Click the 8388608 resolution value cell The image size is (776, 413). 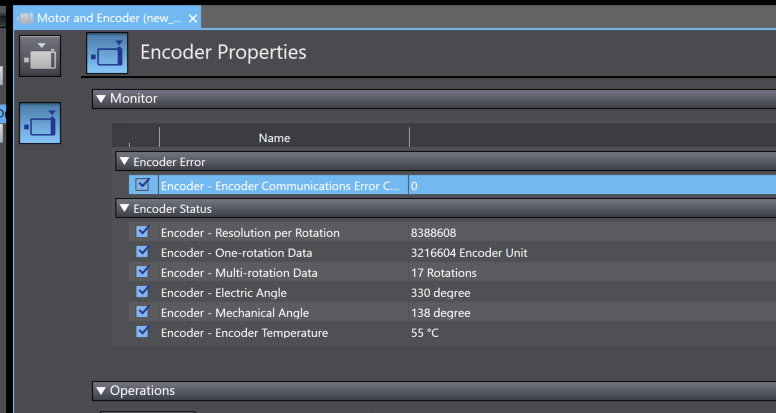[x=434, y=233]
